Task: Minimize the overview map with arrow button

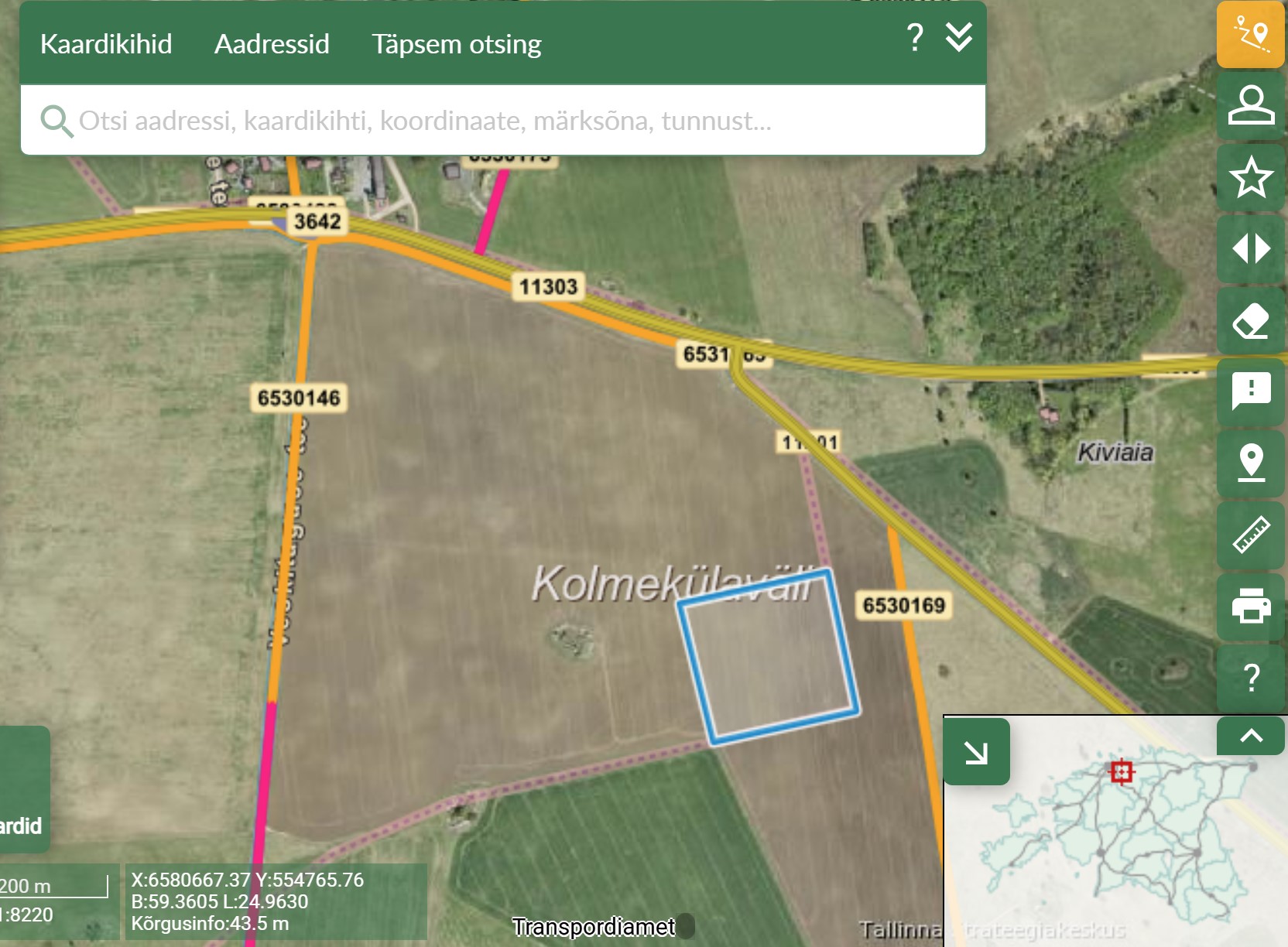Action: [x=976, y=752]
